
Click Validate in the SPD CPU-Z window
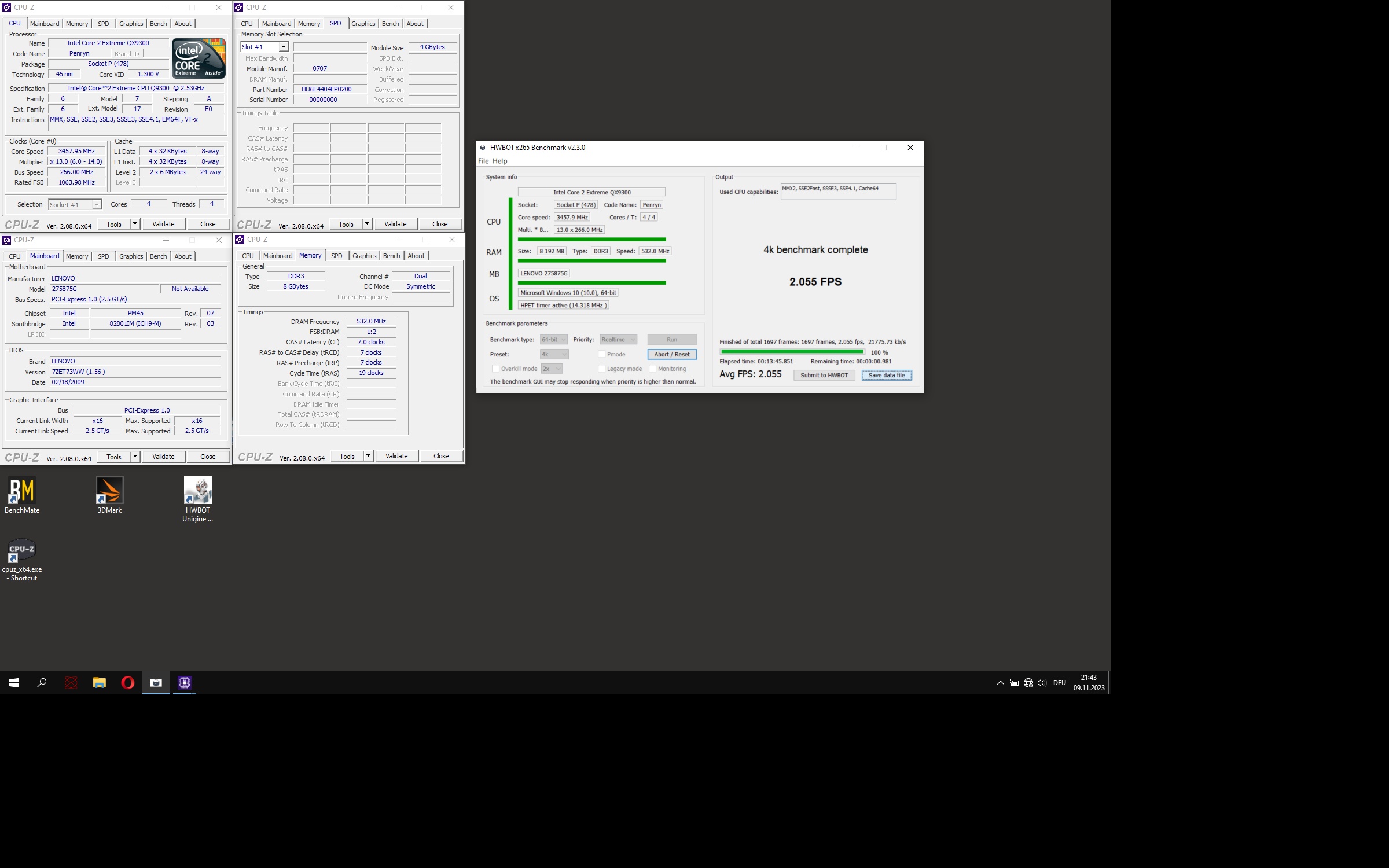395,224
